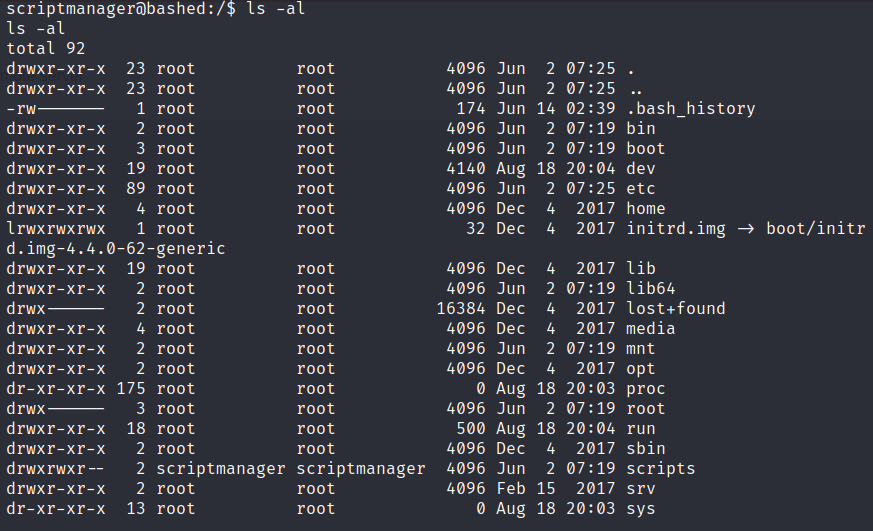Screen dimensions: 873x531
Task: Click the .bash_history file name
Action: (x=690, y=109)
